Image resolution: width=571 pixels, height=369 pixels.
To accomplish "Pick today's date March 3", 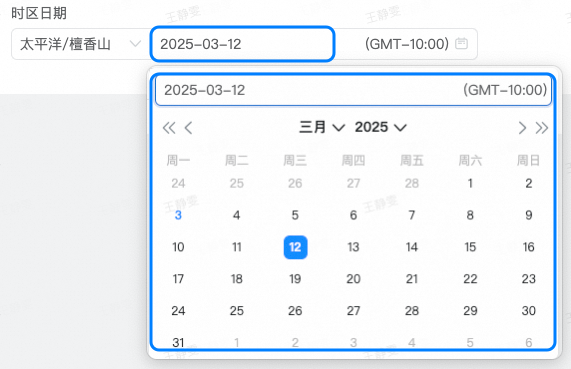I will tap(178, 215).
